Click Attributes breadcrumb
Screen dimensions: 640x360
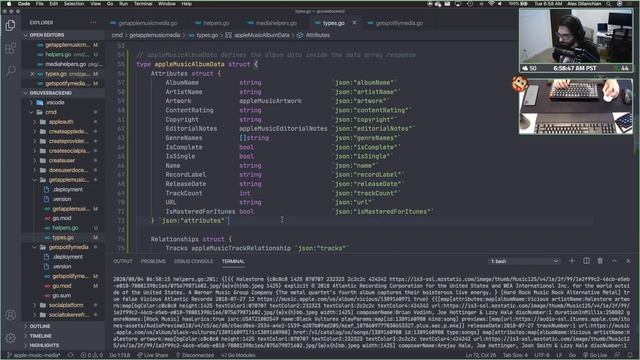(x=318, y=35)
